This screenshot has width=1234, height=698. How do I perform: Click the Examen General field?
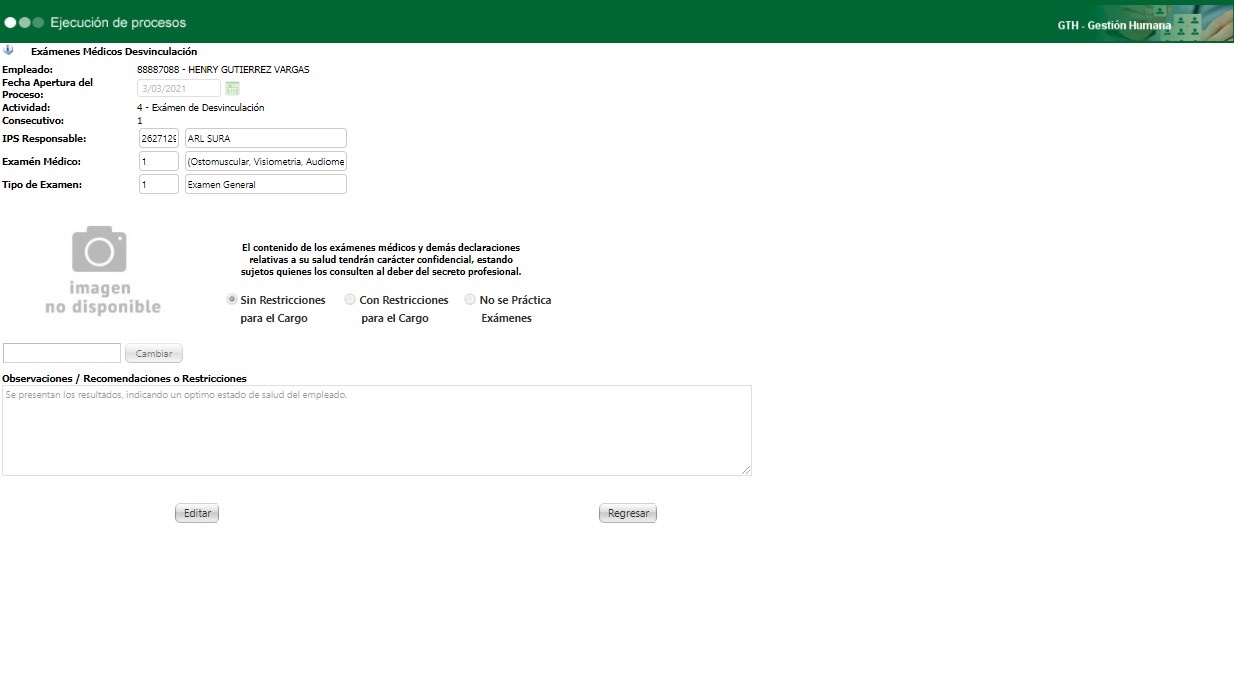[x=266, y=184]
